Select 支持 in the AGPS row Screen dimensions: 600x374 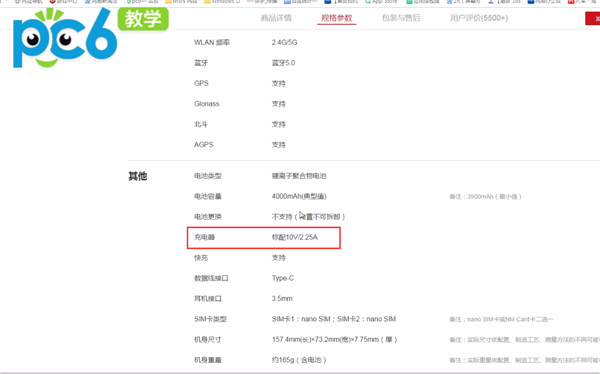pyautogui.click(x=279, y=145)
